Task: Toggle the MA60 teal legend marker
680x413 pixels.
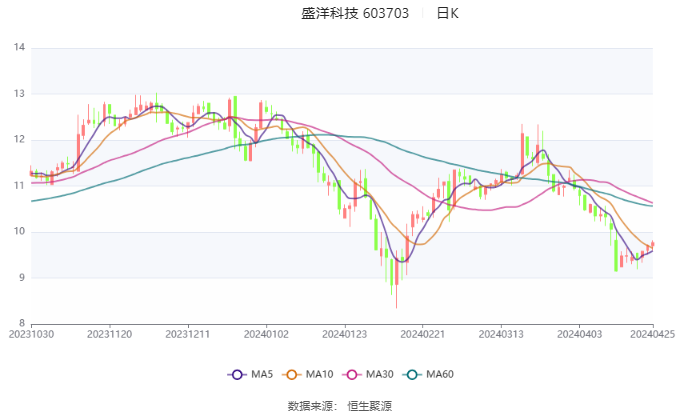Action: 412,374
